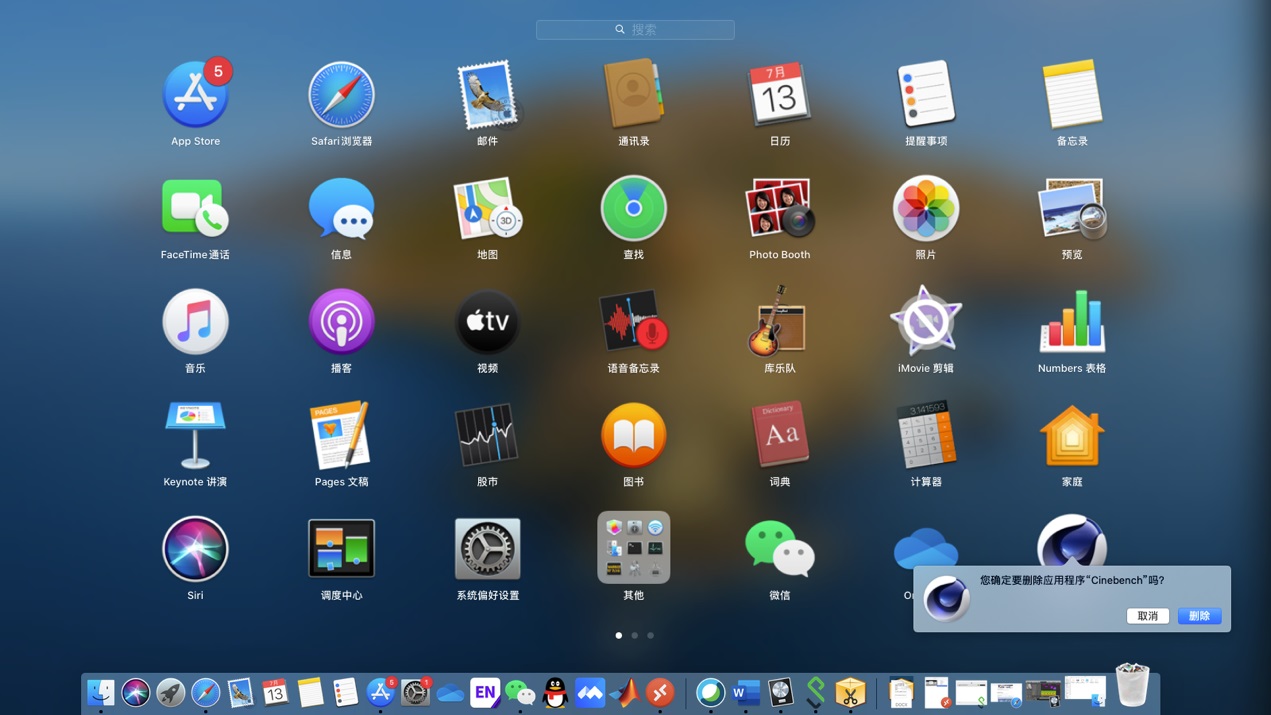
Task: Launch Siri from Launchpad grid
Action: 195,549
